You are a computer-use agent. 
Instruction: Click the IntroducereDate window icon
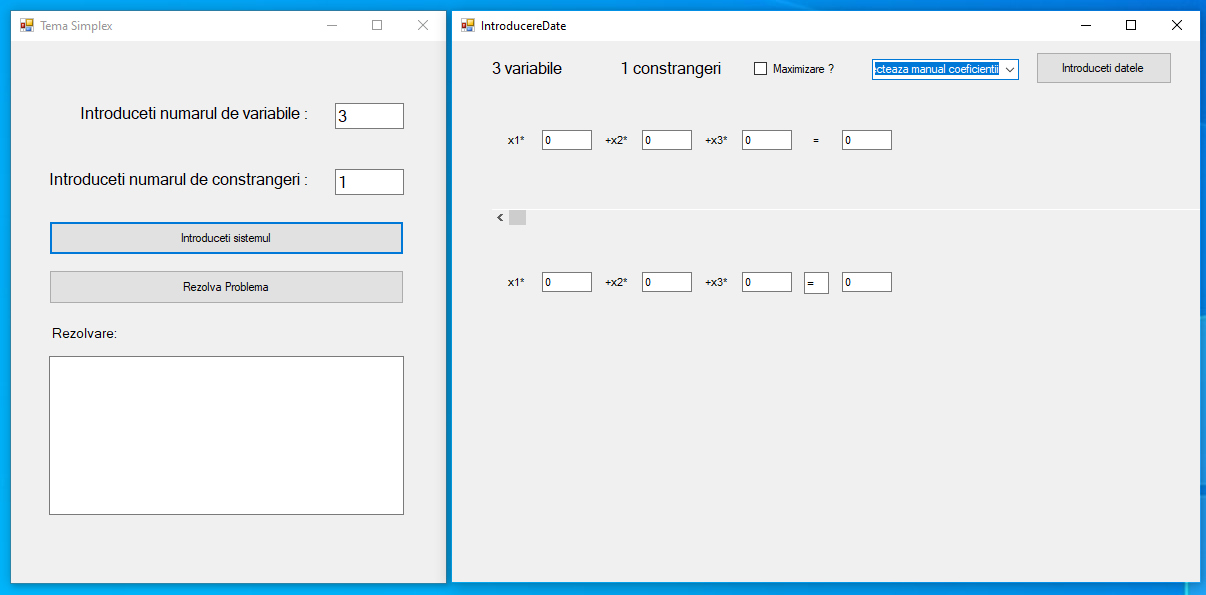[x=467, y=25]
